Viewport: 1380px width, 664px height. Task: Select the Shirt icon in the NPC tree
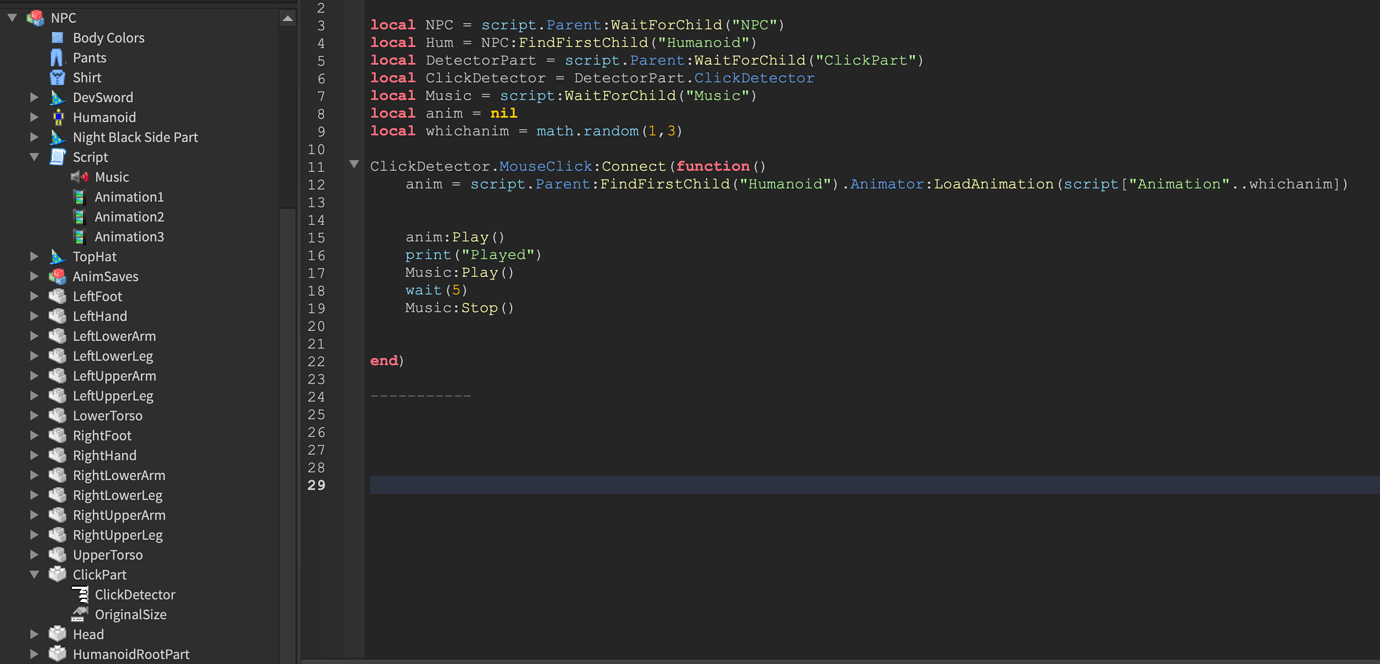(x=57, y=77)
